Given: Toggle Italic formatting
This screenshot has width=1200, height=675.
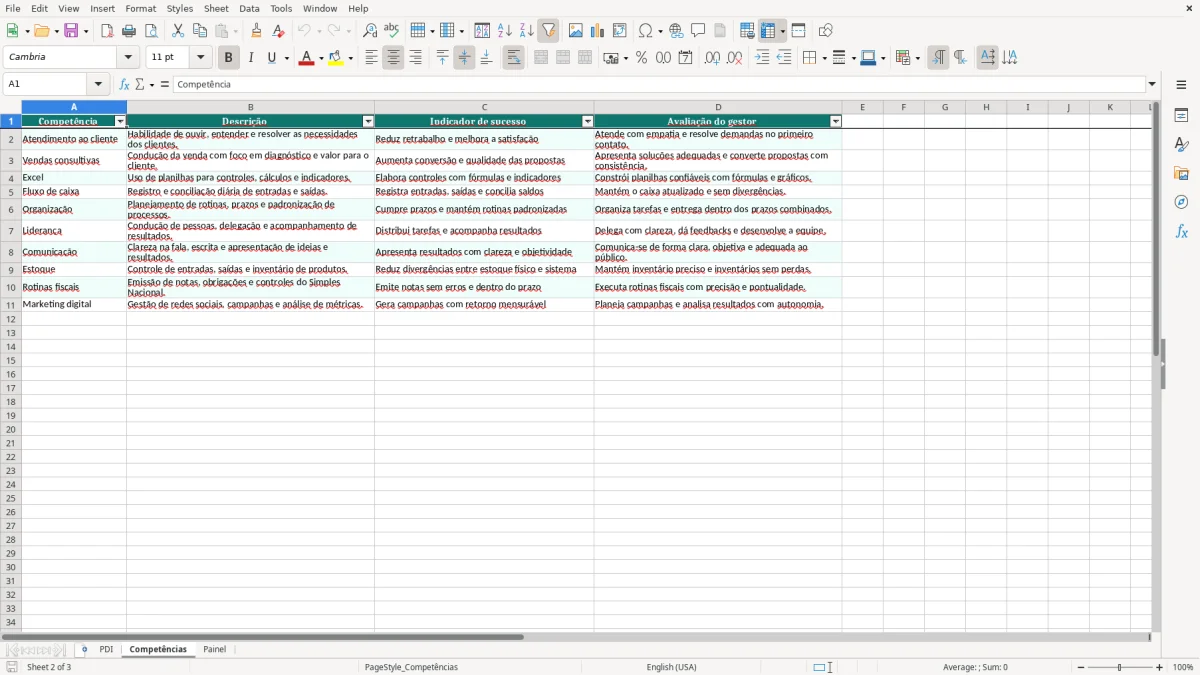Looking at the screenshot, I should (250, 58).
